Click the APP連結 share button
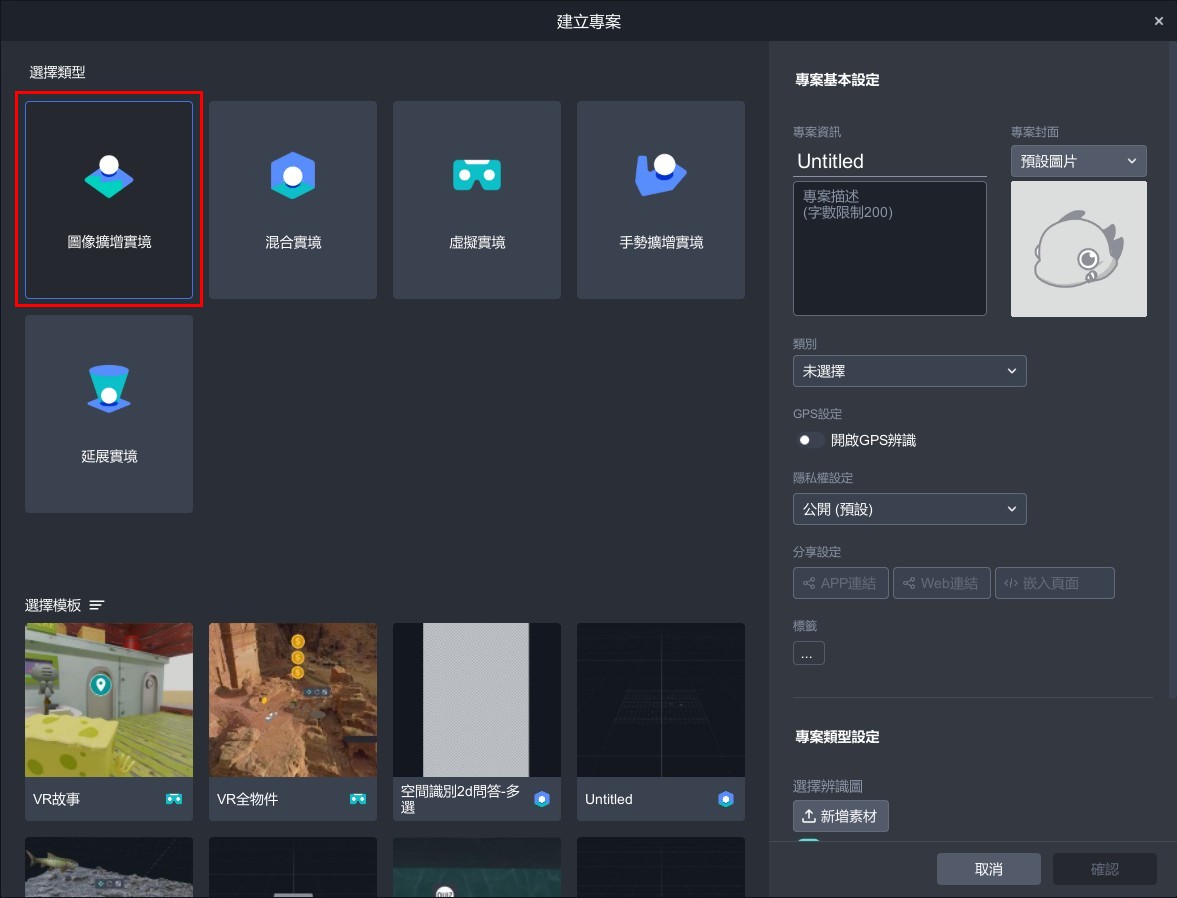This screenshot has width=1177, height=898. [x=840, y=583]
